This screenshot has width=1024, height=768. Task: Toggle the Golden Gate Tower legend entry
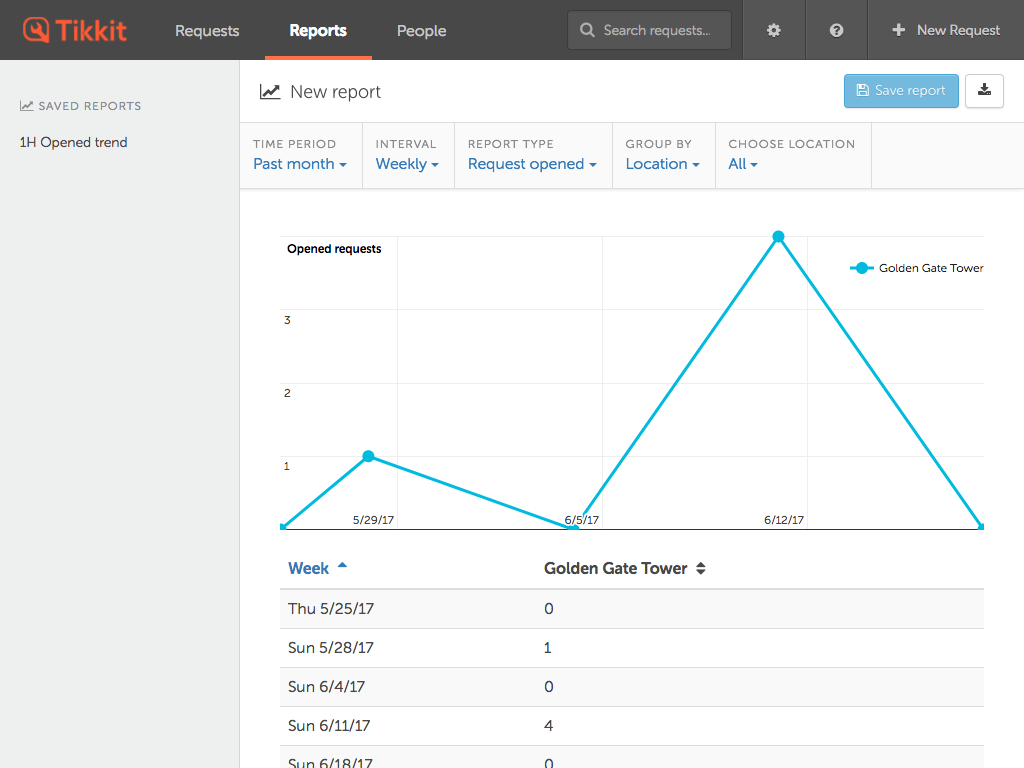[916, 267]
